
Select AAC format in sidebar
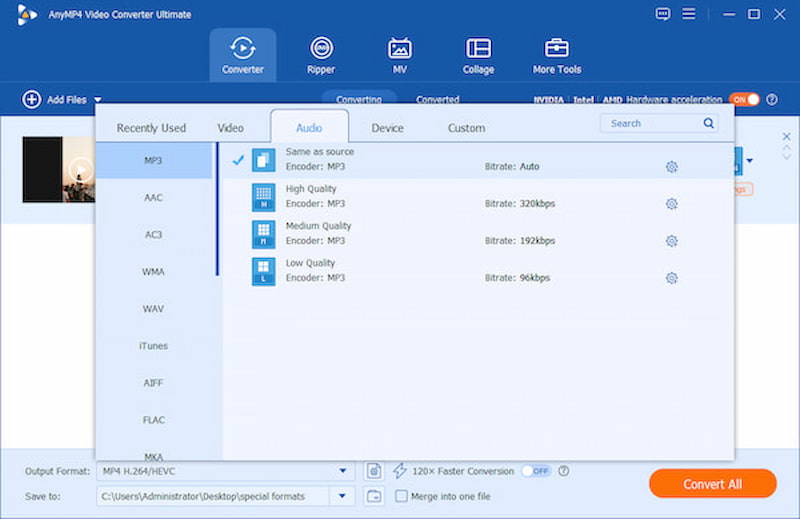(x=153, y=197)
